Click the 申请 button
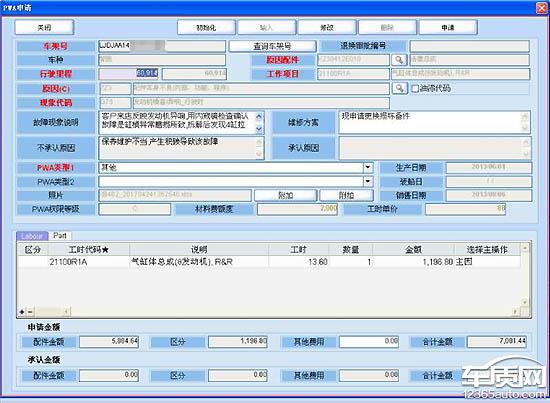 click(448, 27)
